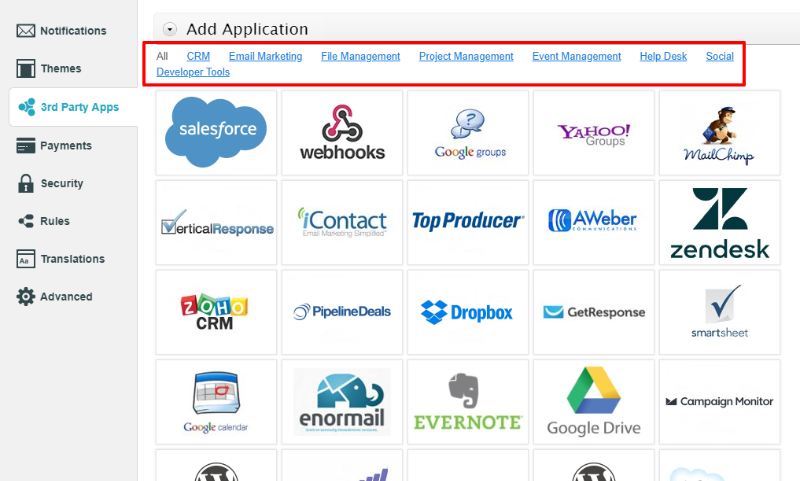Select the Salesforce application tile
Viewport: 800px width, 481px height.
tap(216, 133)
